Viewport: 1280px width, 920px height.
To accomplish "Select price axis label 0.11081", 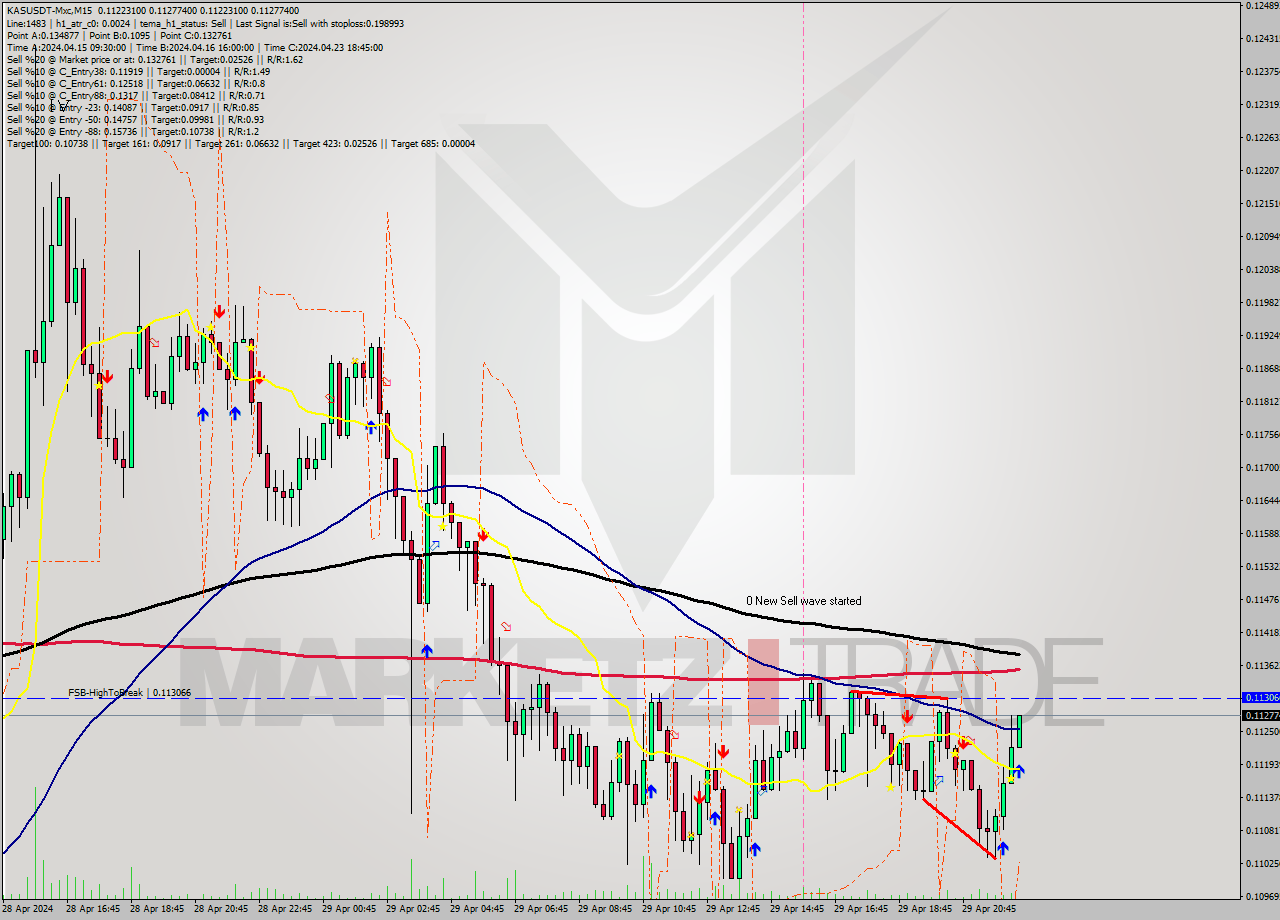I will click(x=1261, y=830).
